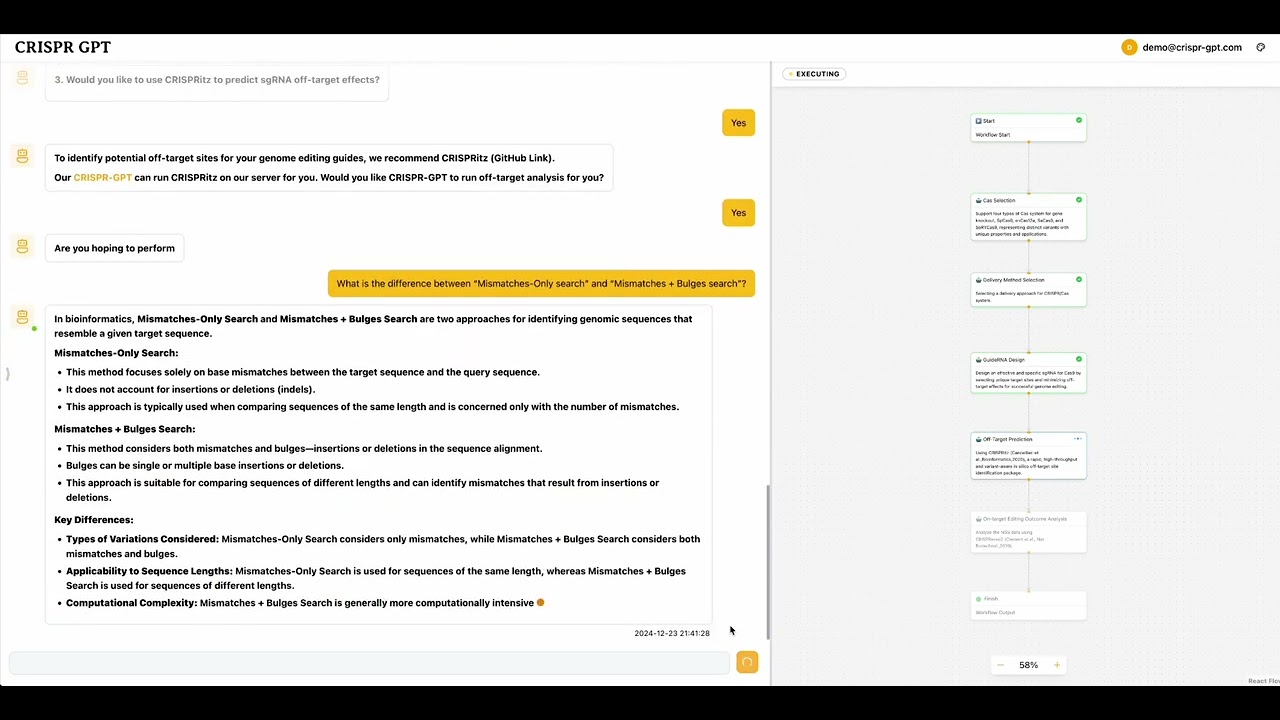
Task: Click the loading send button in chat
Action: pos(747,662)
